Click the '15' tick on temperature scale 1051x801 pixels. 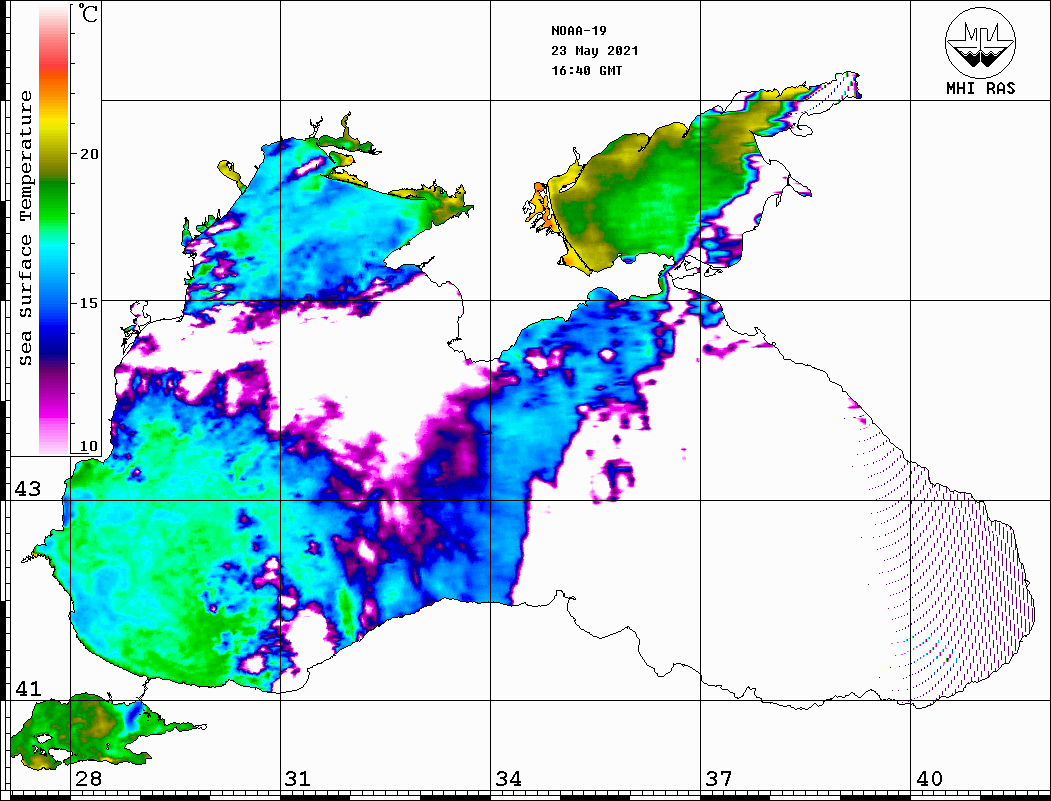89,303
